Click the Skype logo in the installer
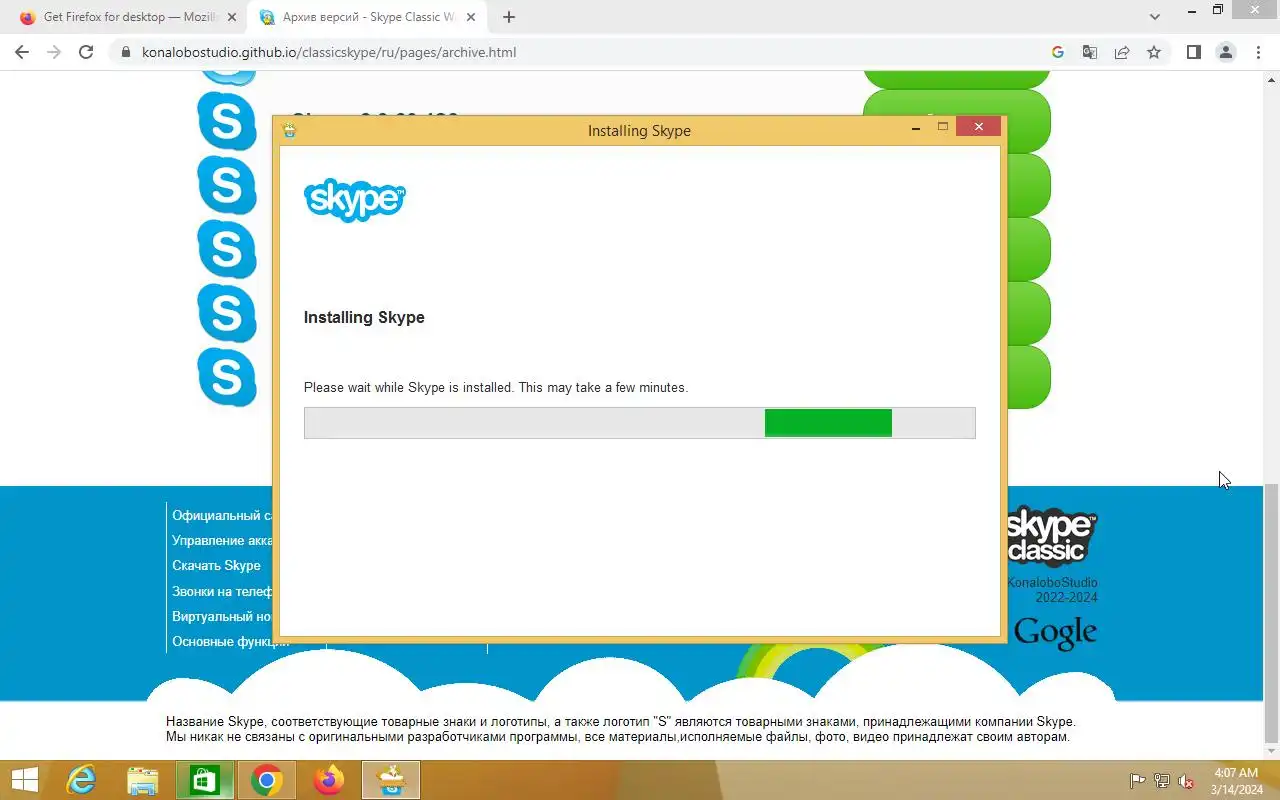Image resolution: width=1280 pixels, height=800 pixels. 355,200
